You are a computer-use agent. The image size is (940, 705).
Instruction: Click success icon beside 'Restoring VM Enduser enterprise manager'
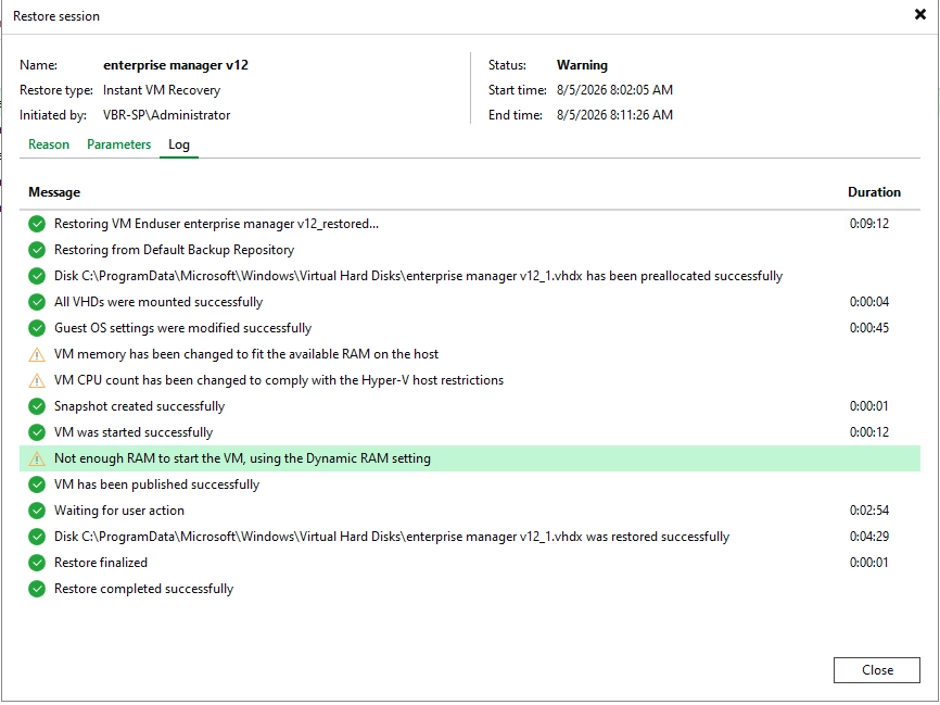[x=37, y=224]
